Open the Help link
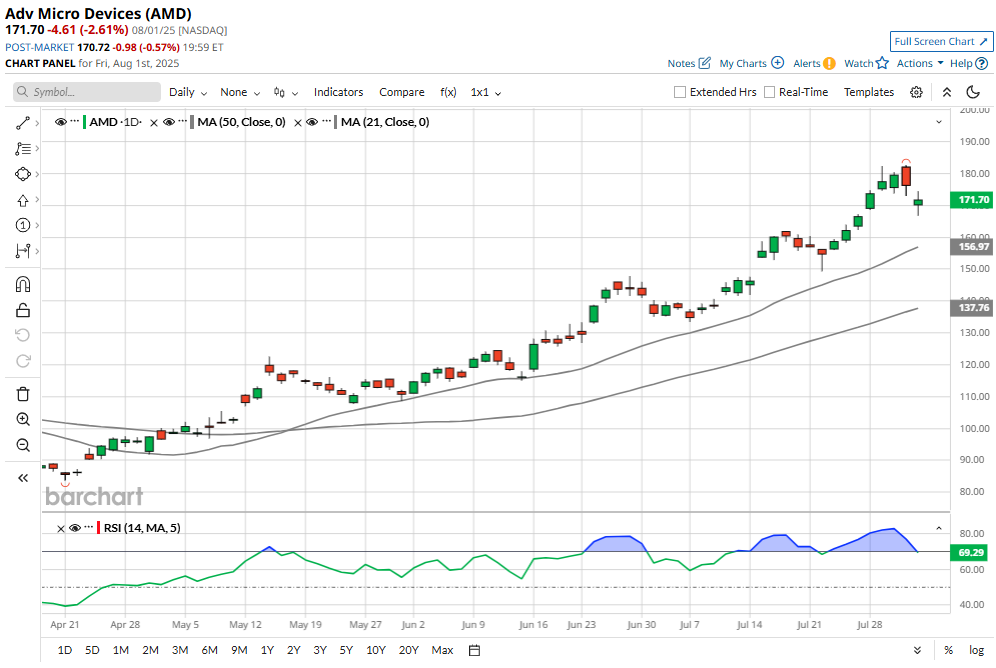Image resolution: width=996 pixels, height=668 pixels. pos(969,63)
